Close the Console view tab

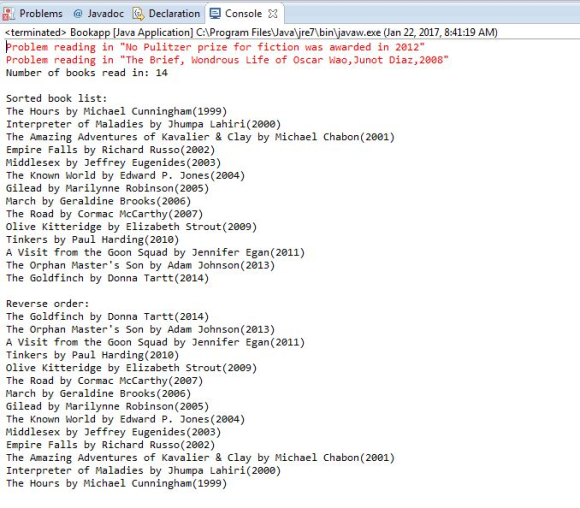(273, 14)
